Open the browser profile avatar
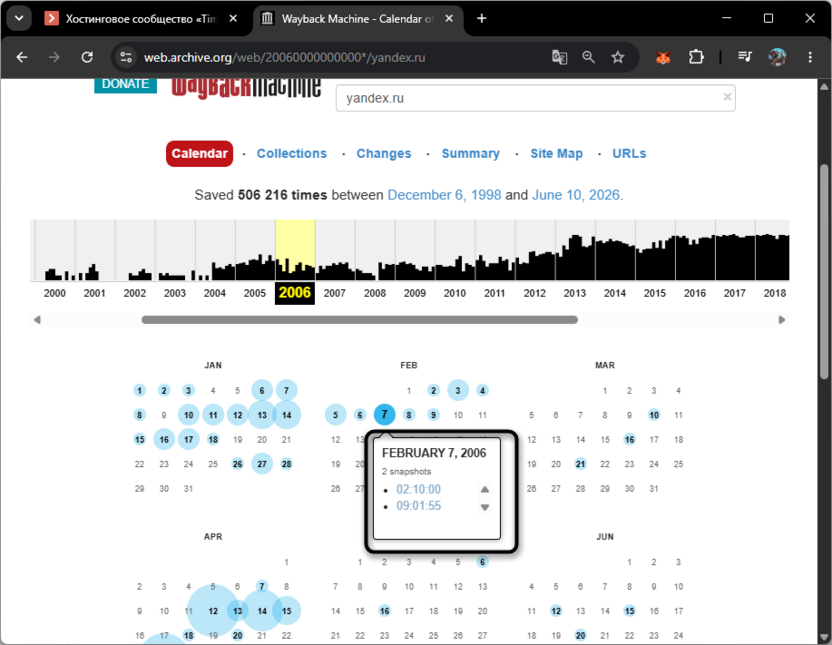This screenshot has height=645, width=832. [x=777, y=57]
